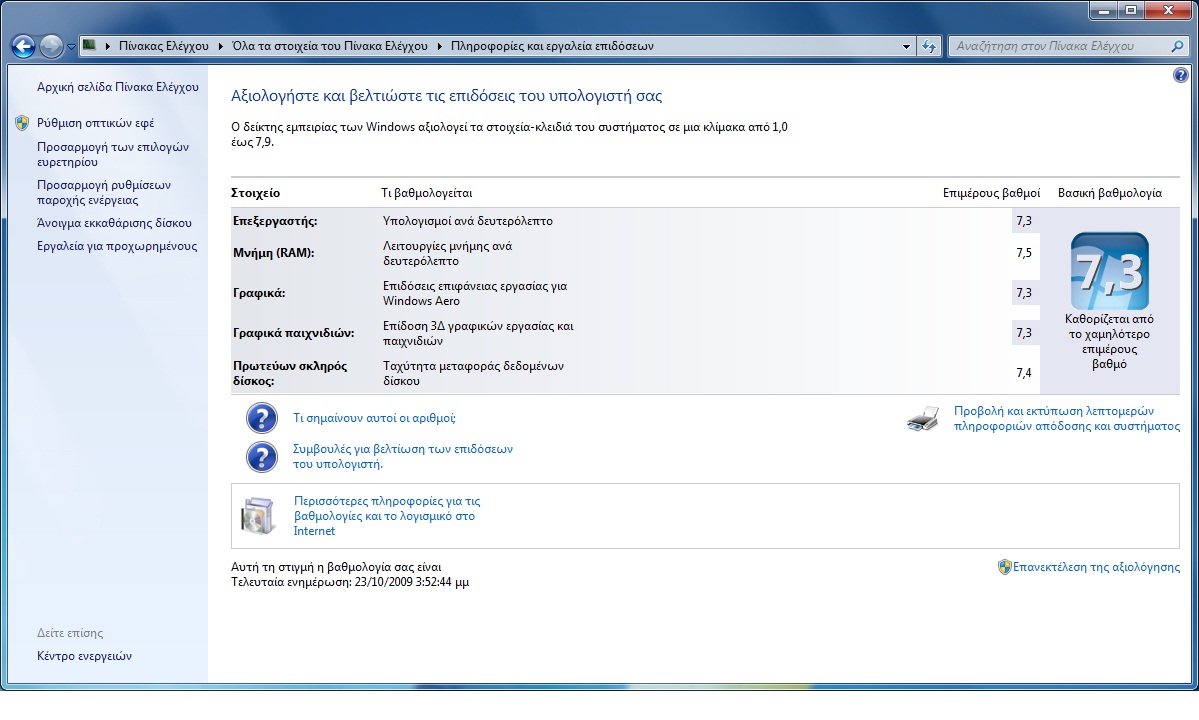Open Τι σημαίνουν αυτοί οι αριθμοί link
Screen dimensions: 1199x720
[374, 418]
